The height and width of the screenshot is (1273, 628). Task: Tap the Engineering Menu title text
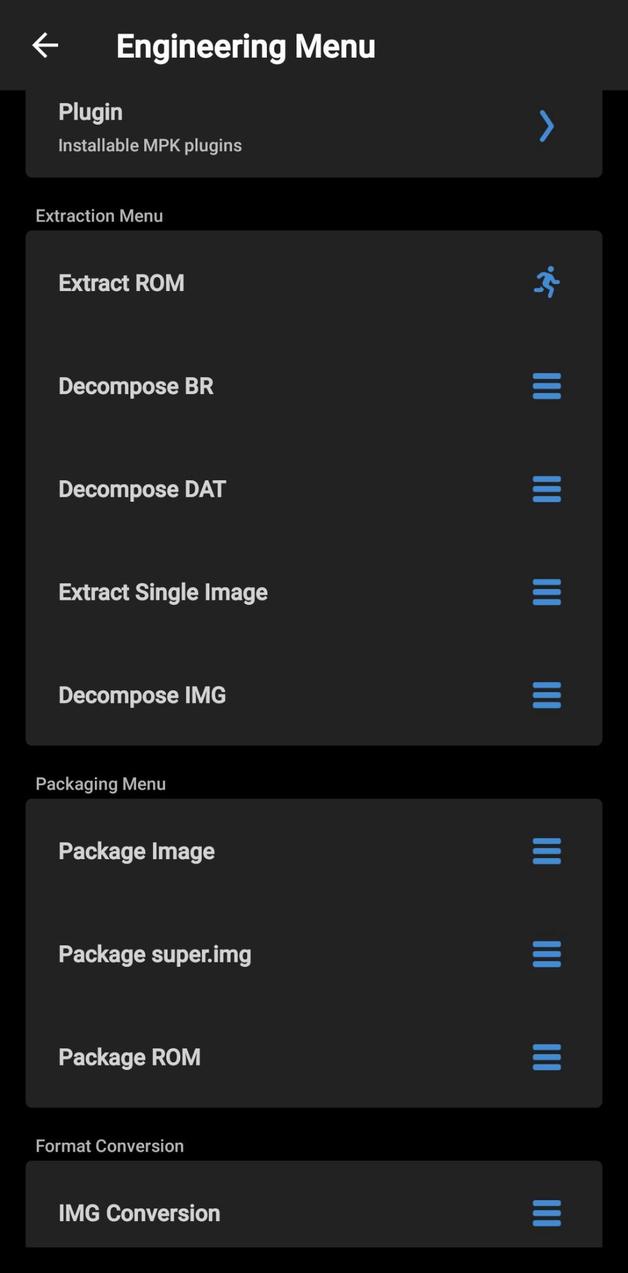(245, 45)
